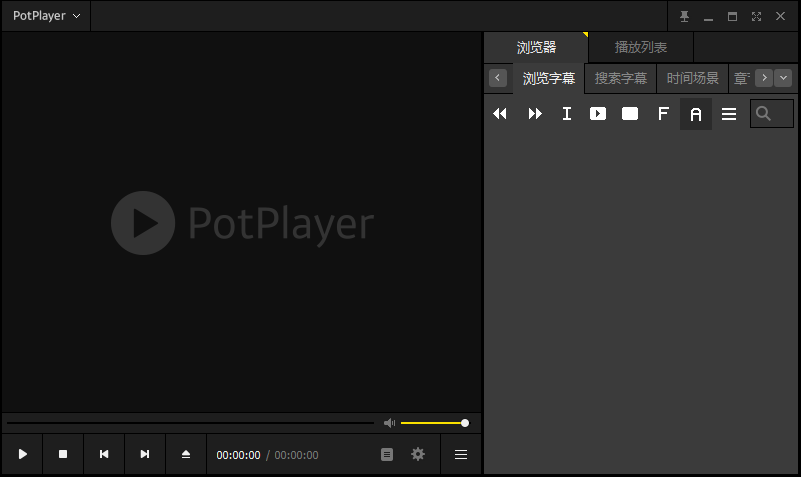Jump to the previous subtitle line
This screenshot has height=477, width=801.
pyautogui.click(x=500, y=113)
